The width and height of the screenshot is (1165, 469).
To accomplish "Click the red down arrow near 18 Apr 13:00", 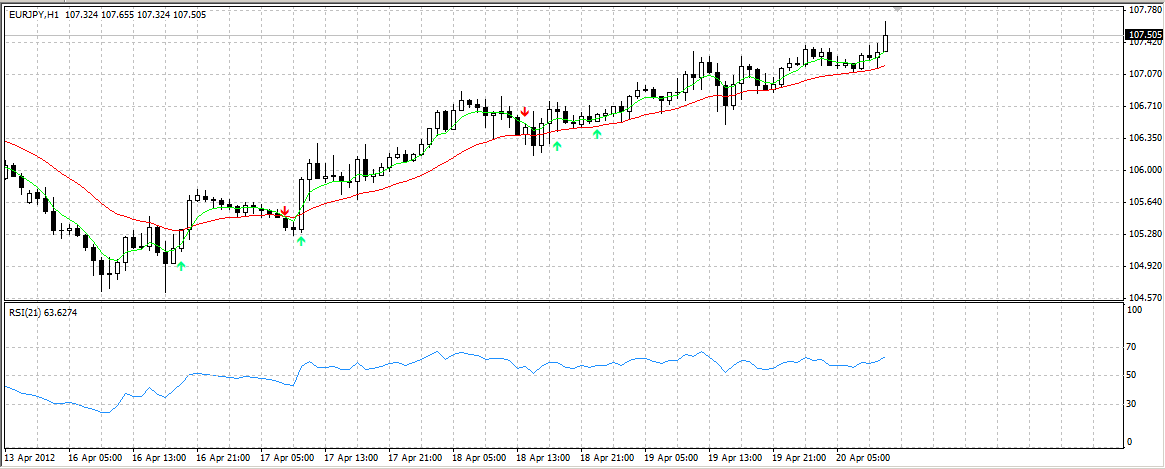I will [x=525, y=111].
